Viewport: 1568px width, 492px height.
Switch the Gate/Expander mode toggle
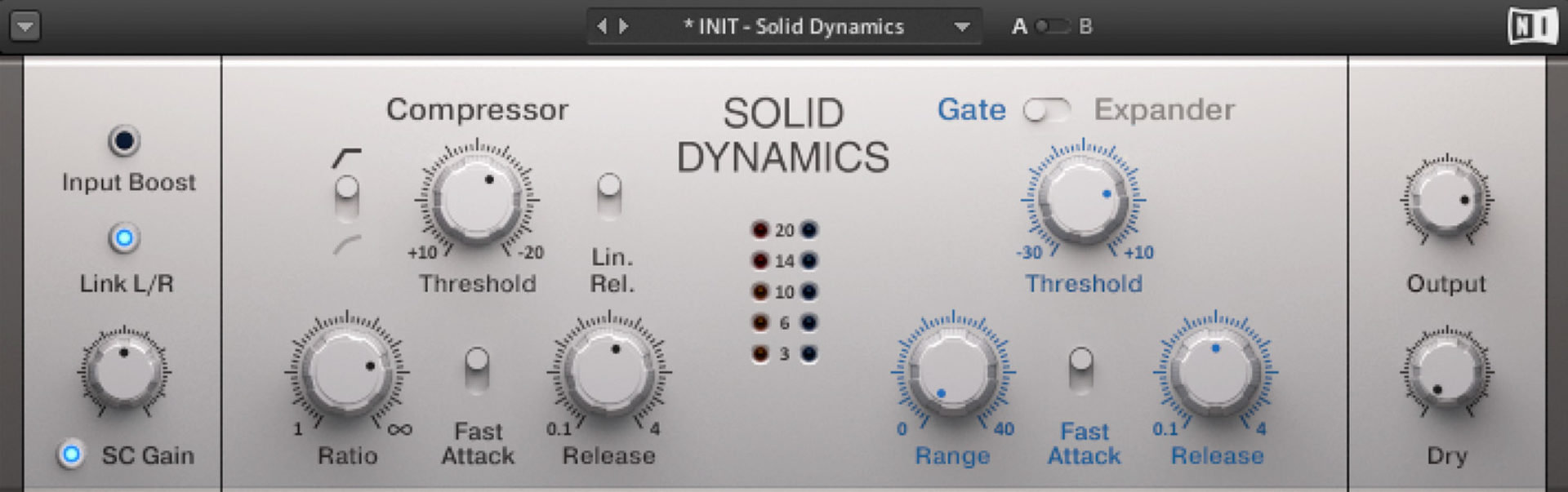pyautogui.click(x=1047, y=109)
